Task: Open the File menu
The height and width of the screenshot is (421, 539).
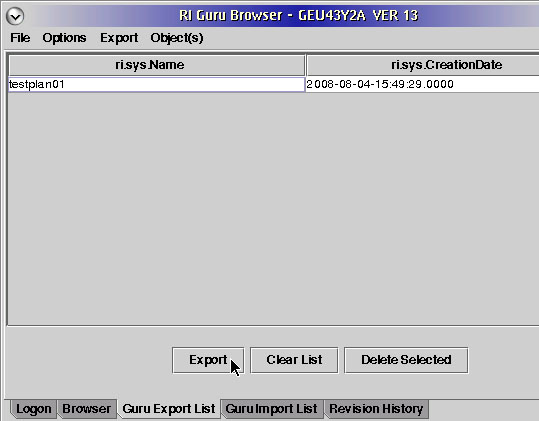Action: (20, 38)
